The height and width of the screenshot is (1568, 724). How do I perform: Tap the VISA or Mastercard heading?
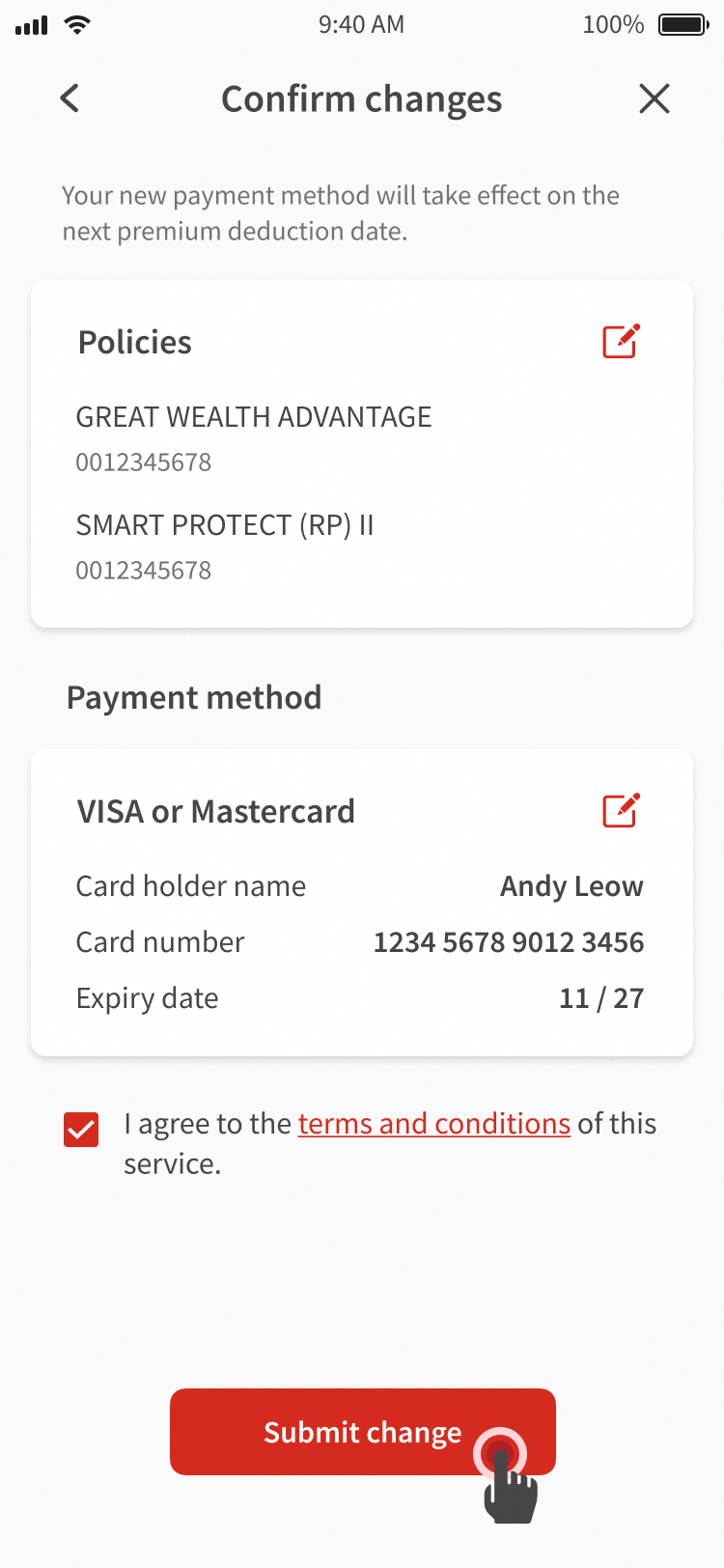click(216, 812)
